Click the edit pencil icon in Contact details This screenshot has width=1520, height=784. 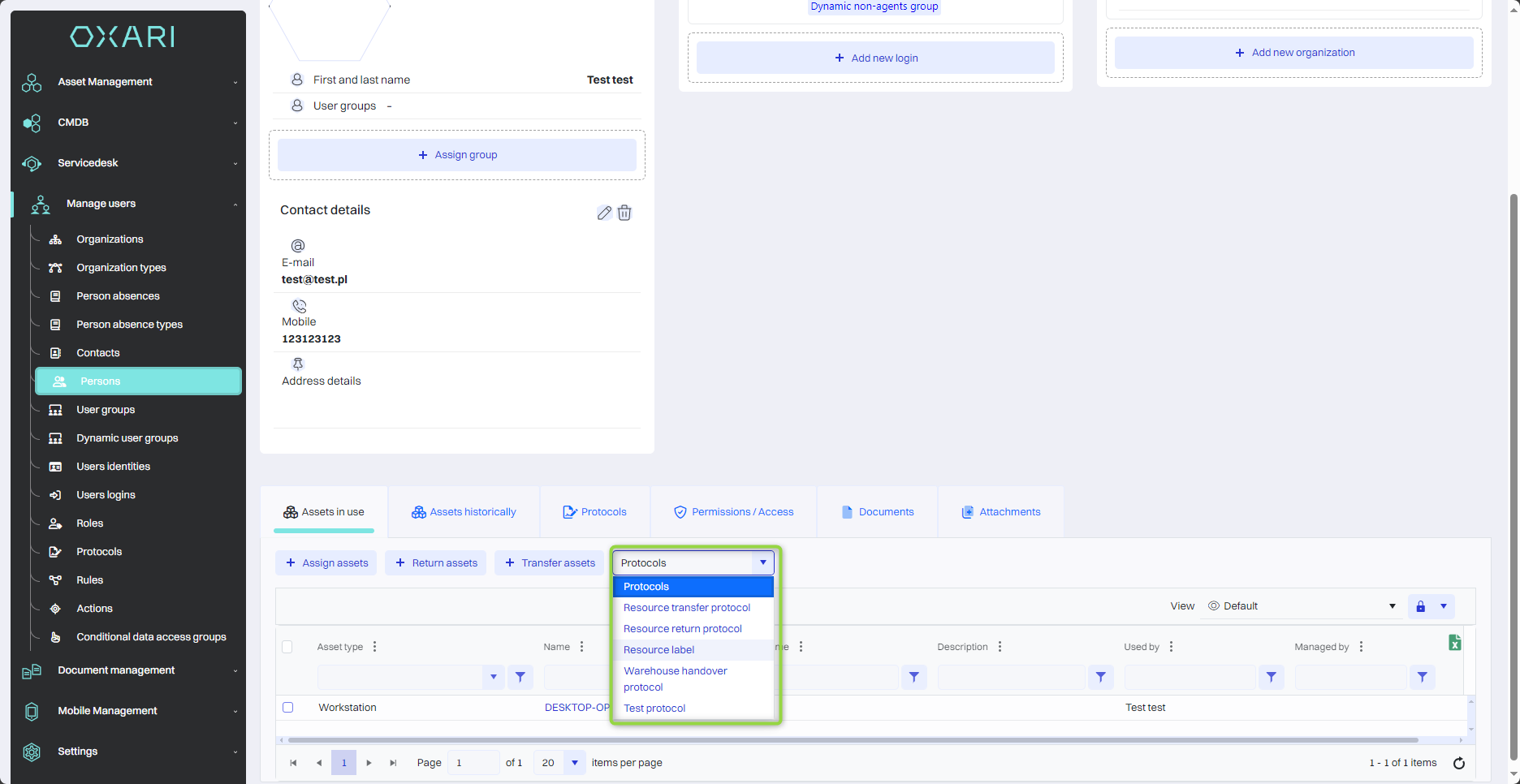coord(604,213)
